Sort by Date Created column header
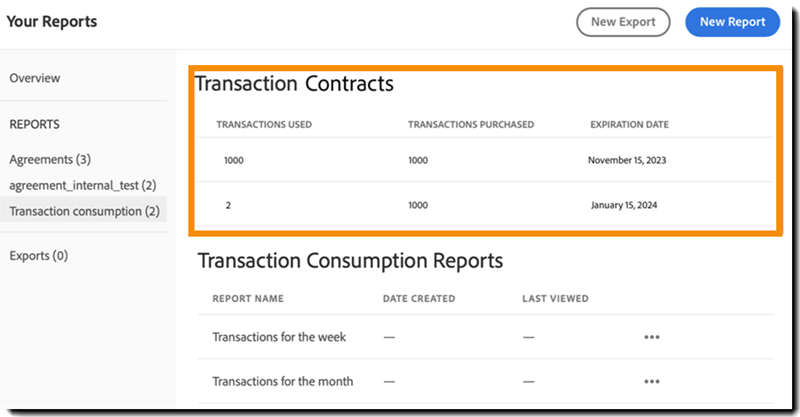 click(419, 298)
